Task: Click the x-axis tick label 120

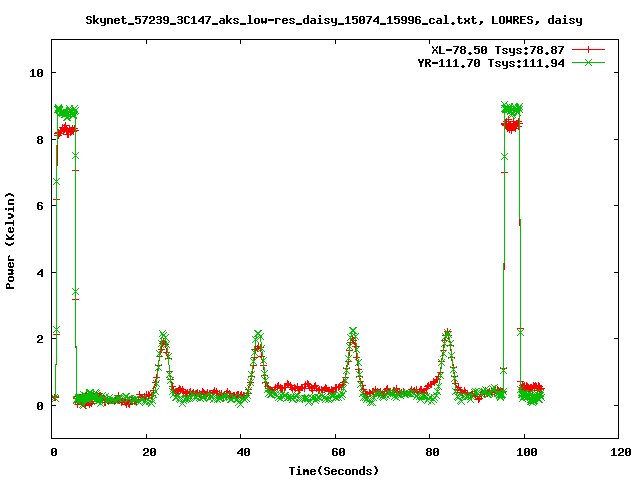Action: pos(621,452)
